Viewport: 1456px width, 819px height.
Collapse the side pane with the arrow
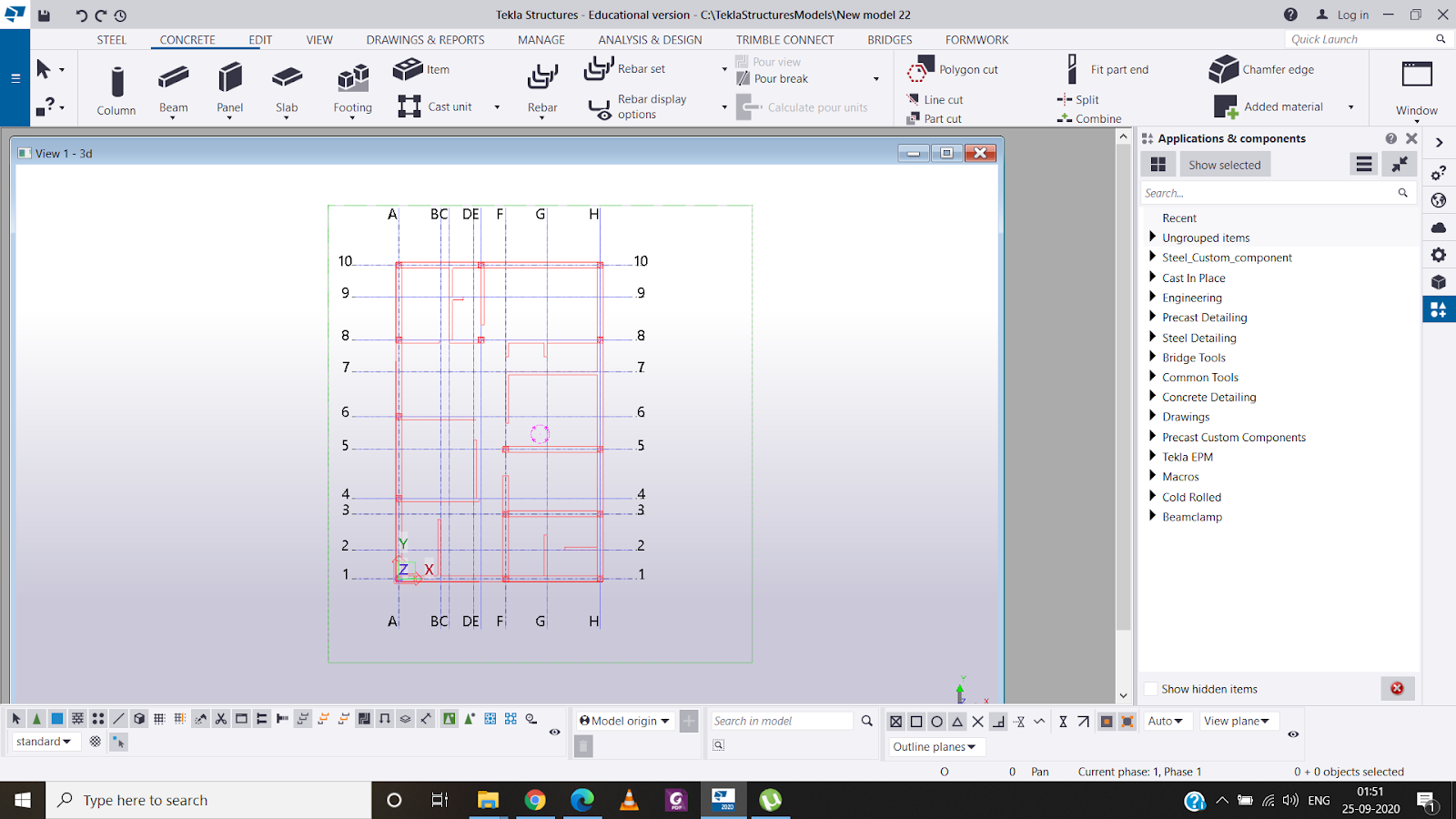click(x=1439, y=143)
